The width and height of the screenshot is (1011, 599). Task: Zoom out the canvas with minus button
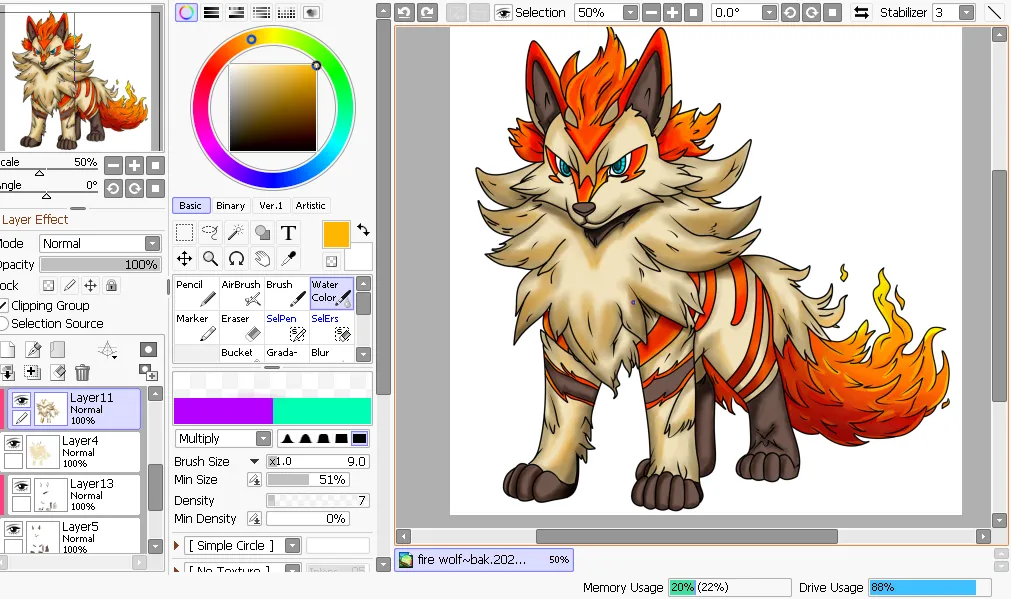(x=652, y=12)
